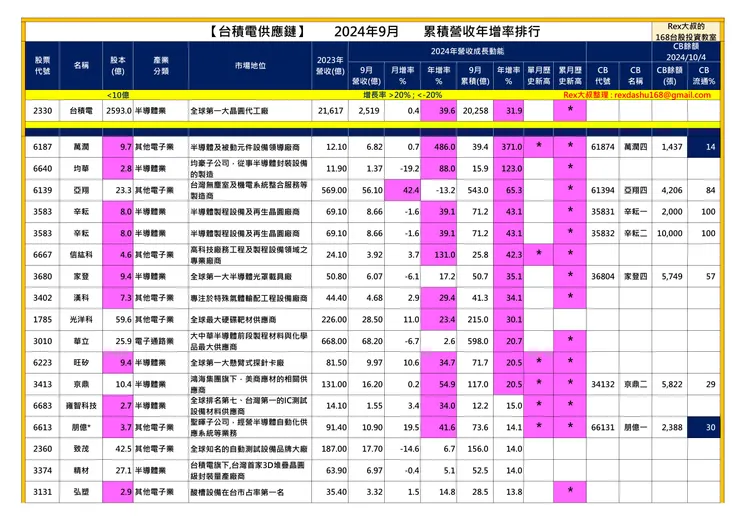Screen dimensions: 740x523
Task: Click the name cell 弘塑
Action: pos(81,492)
